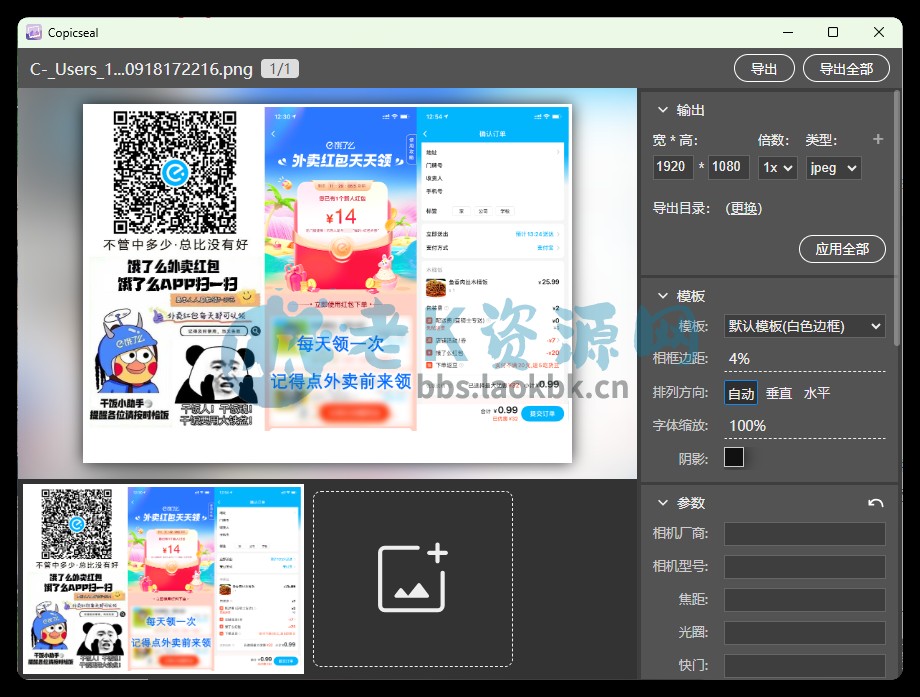The height and width of the screenshot is (697, 920).
Task: Minimize the Copicseal window
Action: pos(787,32)
